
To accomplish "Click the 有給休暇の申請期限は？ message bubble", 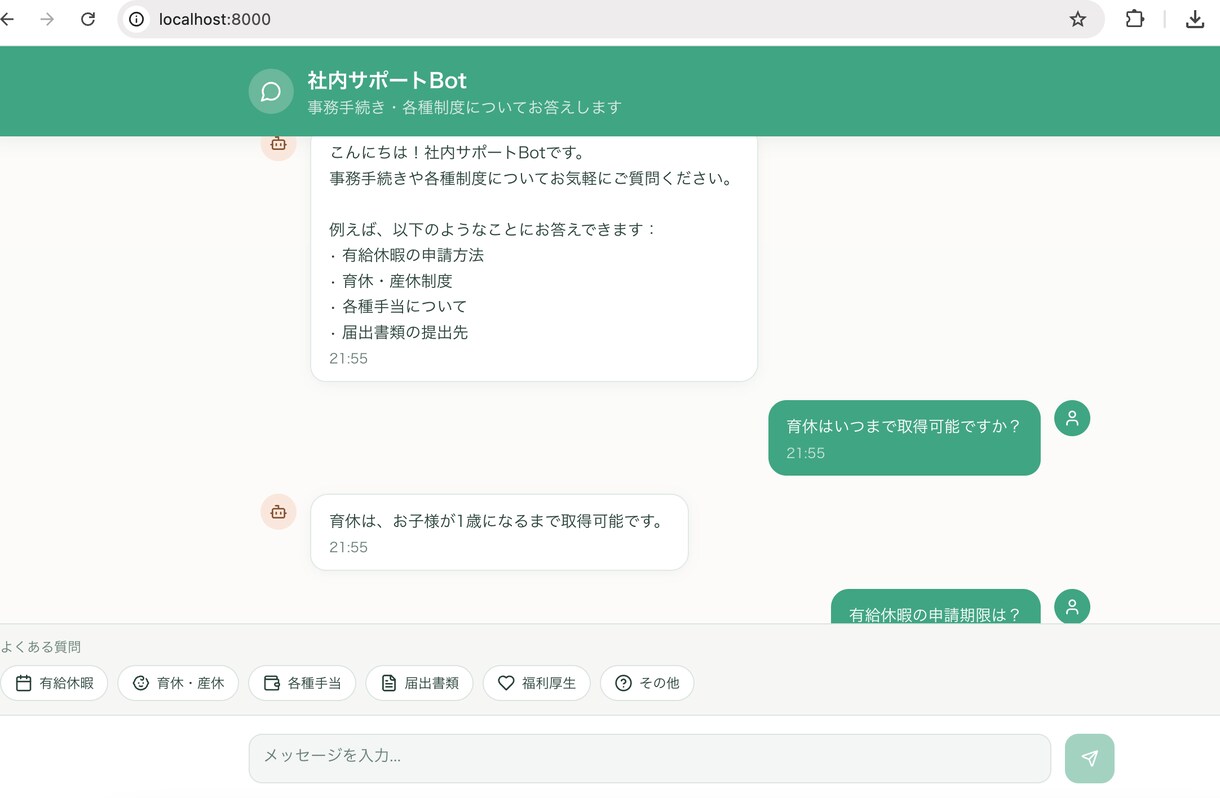I will [x=935, y=606].
